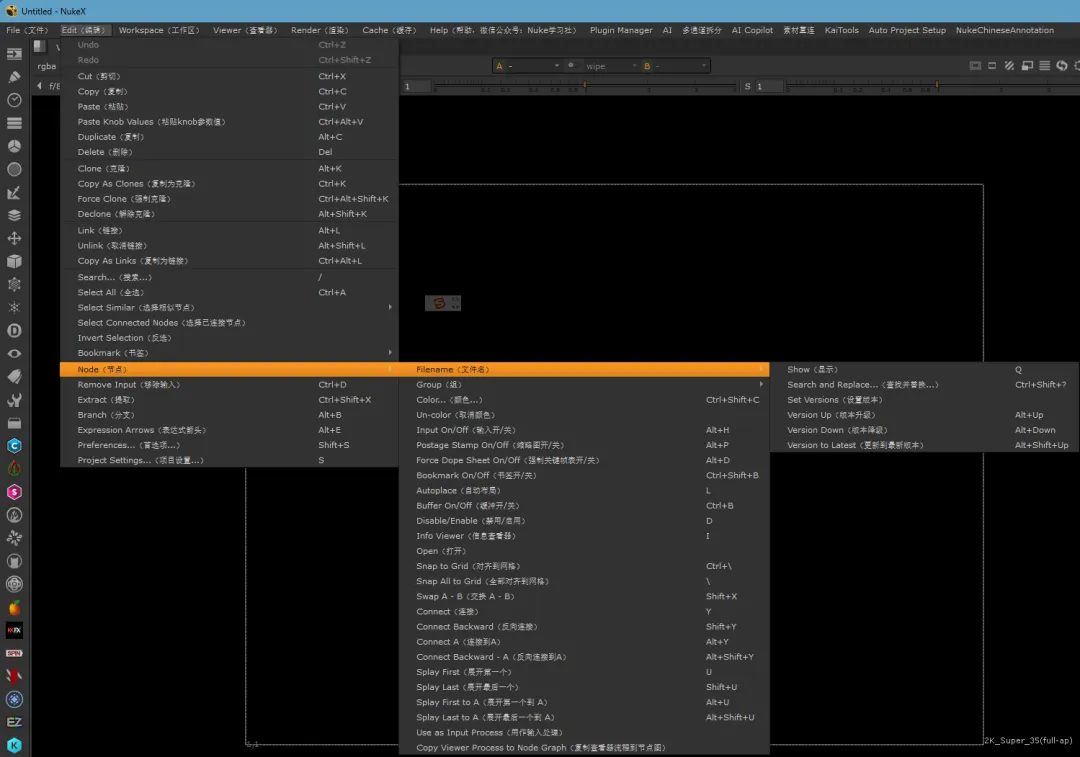1080x757 pixels.
Task: Open the Keyer nodes icon
Action: (x=14, y=192)
